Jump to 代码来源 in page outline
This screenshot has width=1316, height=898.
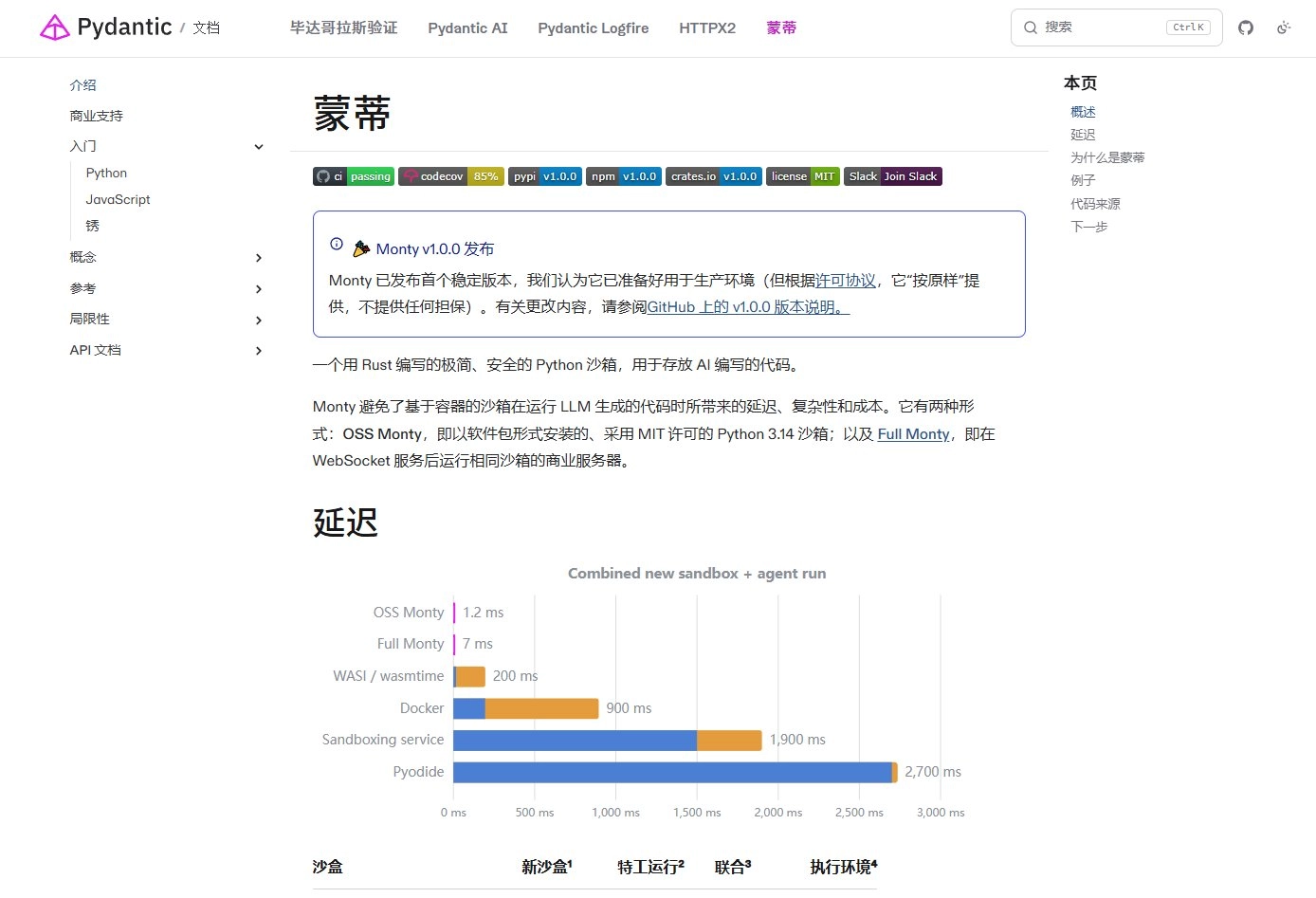(1095, 204)
